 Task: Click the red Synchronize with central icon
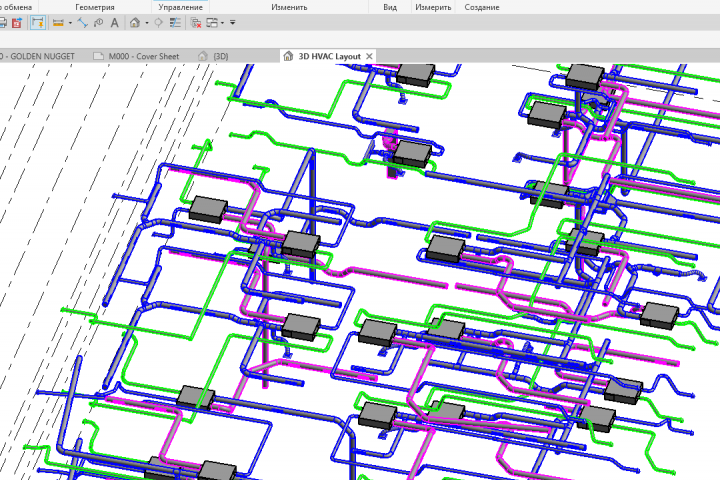(17, 23)
